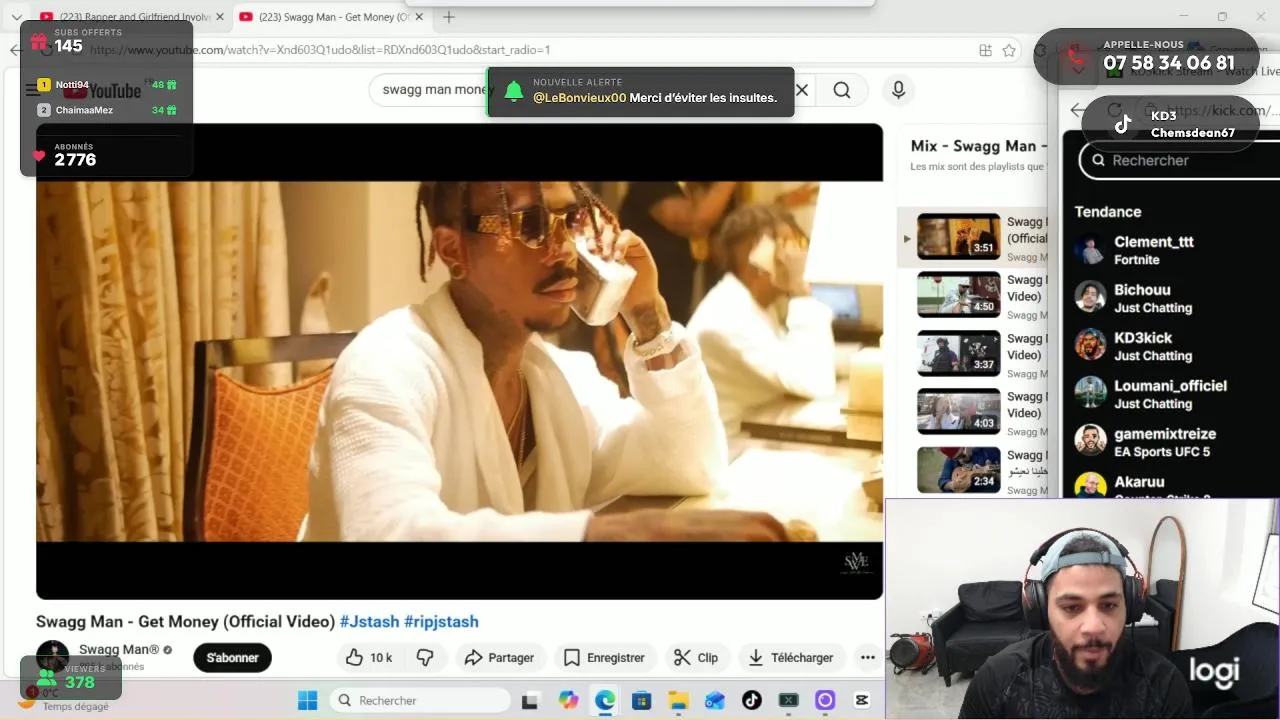
Task: Open Copilot from the taskbar
Action: [568, 700]
